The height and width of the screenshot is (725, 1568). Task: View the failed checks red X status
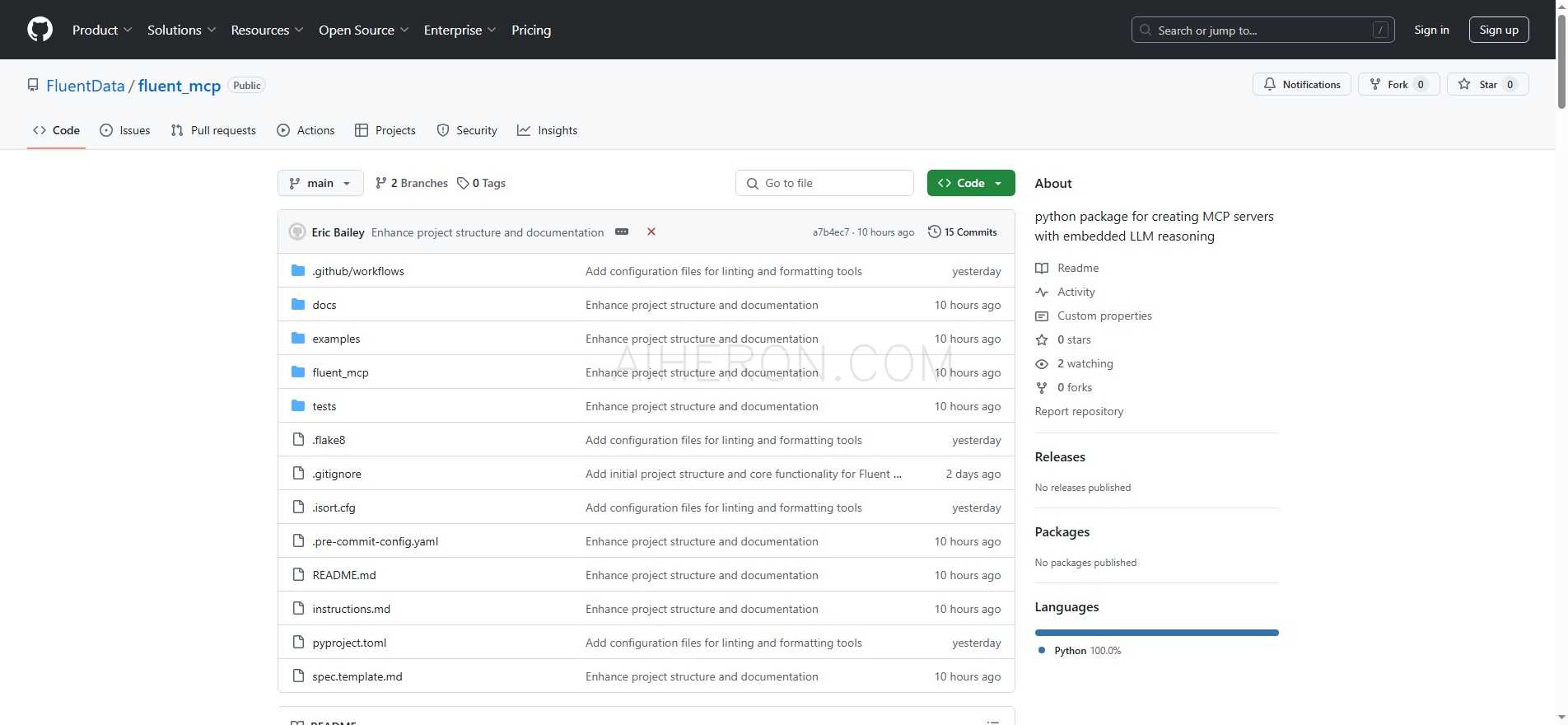[651, 232]
